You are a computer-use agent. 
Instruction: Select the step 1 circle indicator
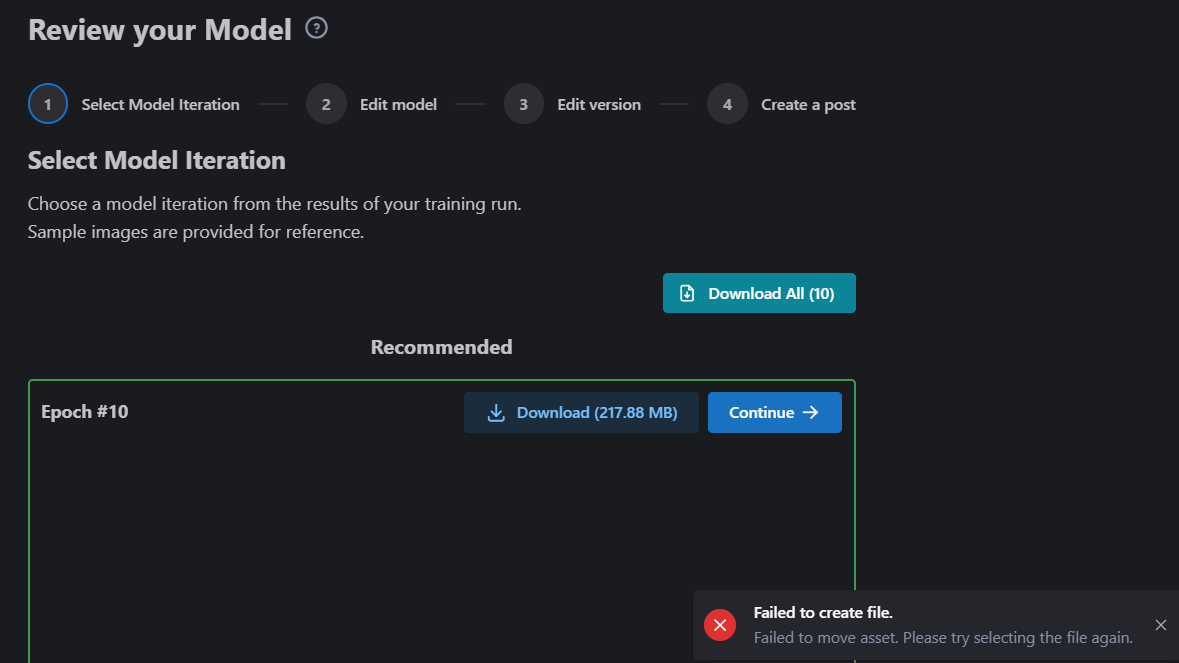point(48,104)
